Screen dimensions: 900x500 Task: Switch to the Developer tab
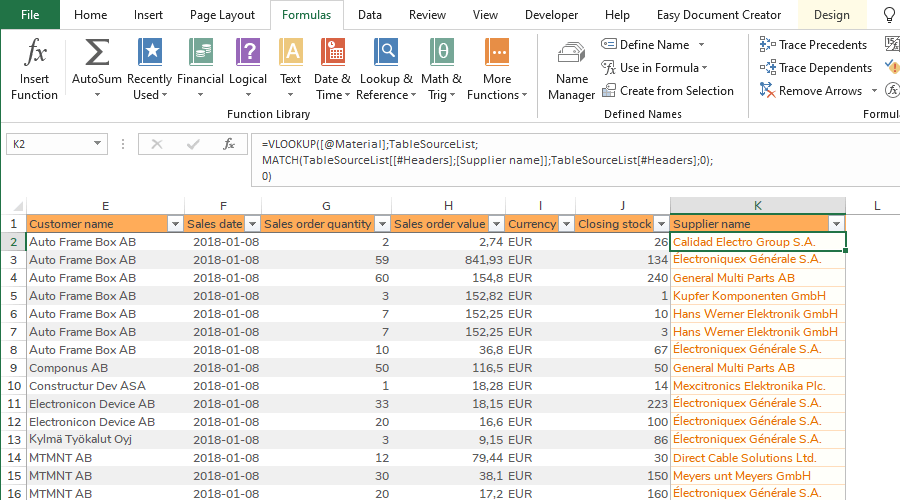[552, 15]
